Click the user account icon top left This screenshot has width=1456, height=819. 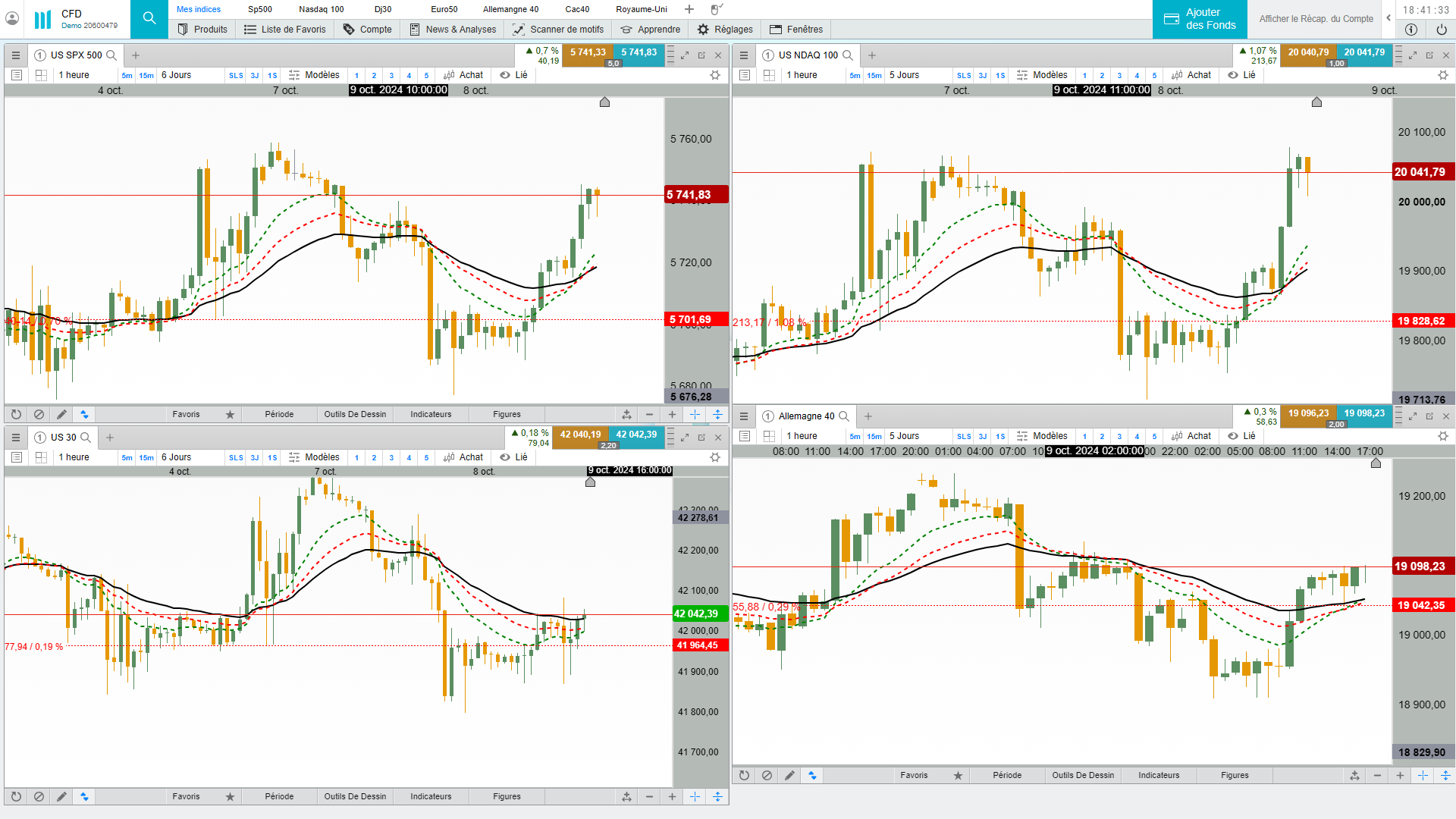tap(12, 18)
